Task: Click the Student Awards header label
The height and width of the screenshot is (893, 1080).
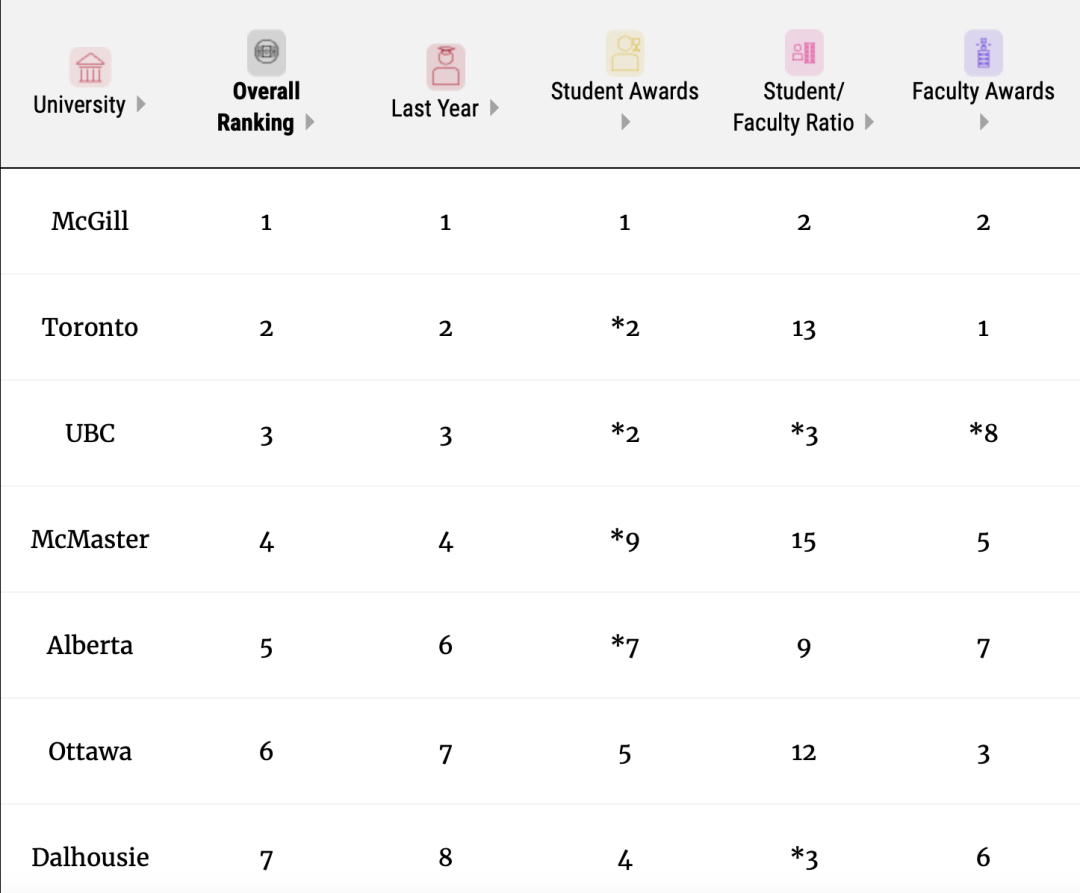Action: pos(625,91)
